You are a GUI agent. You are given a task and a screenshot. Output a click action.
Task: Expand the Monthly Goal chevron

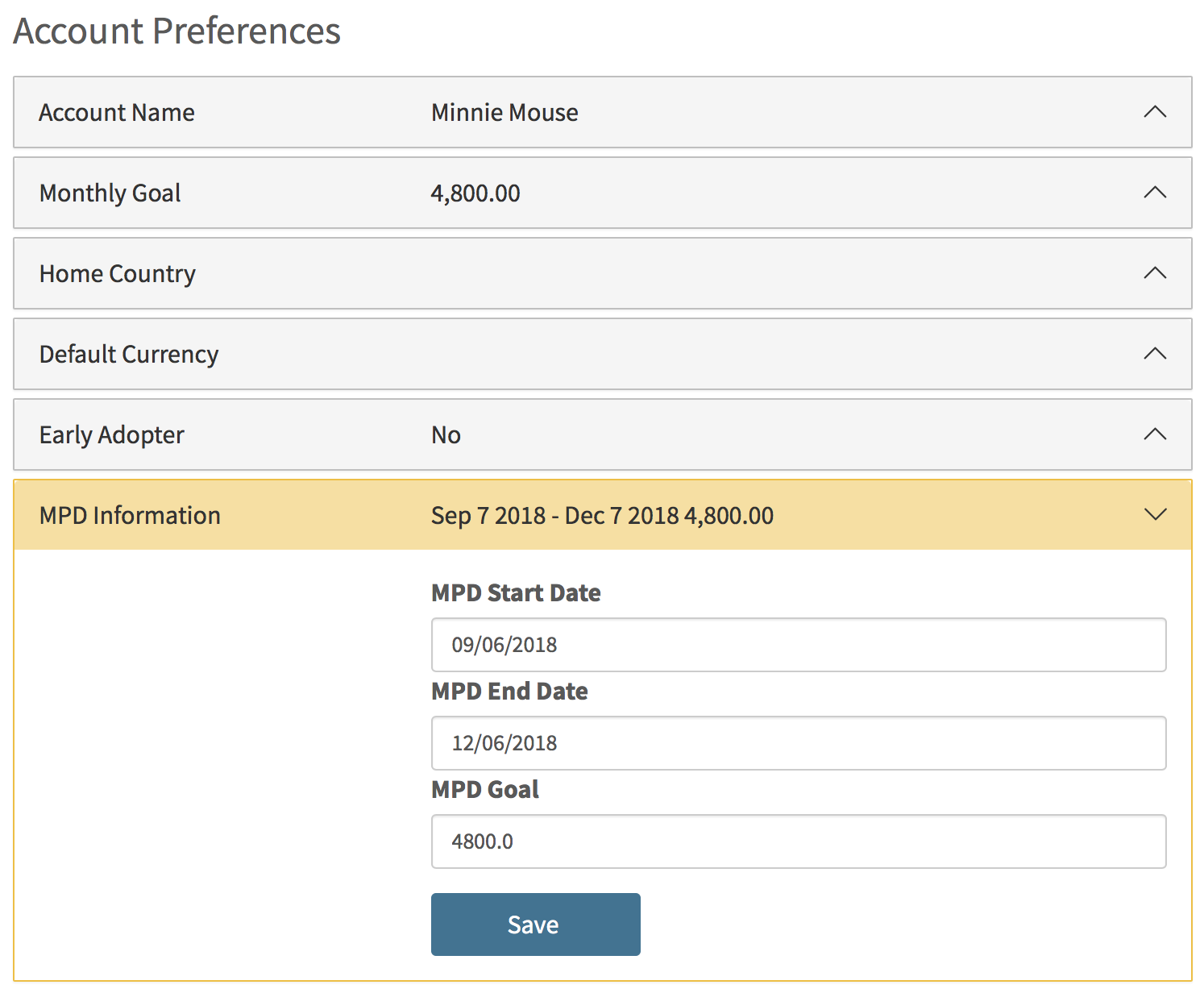coord(1155,193)
